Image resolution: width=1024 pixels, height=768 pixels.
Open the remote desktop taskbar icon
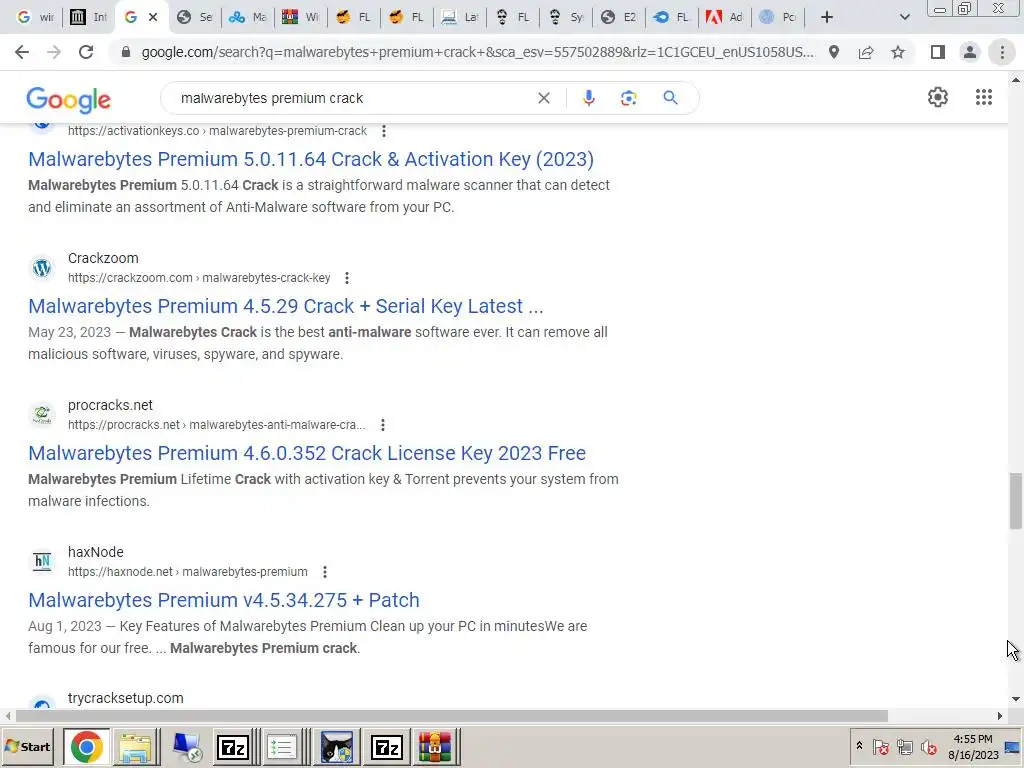[x=187, y=748]
